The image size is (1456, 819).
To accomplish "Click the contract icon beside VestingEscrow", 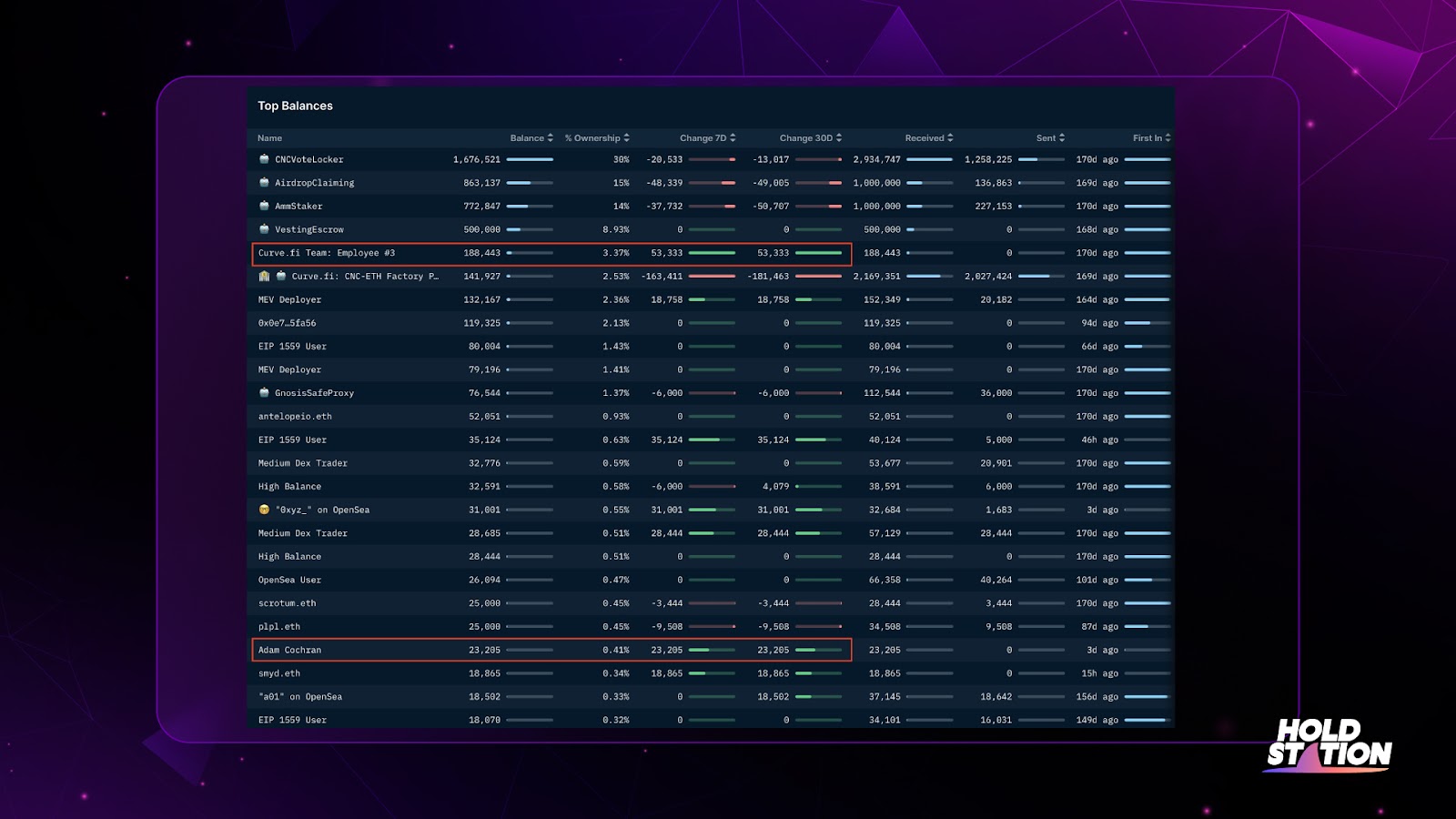I will pyautogui.click(x=264, y=229).
